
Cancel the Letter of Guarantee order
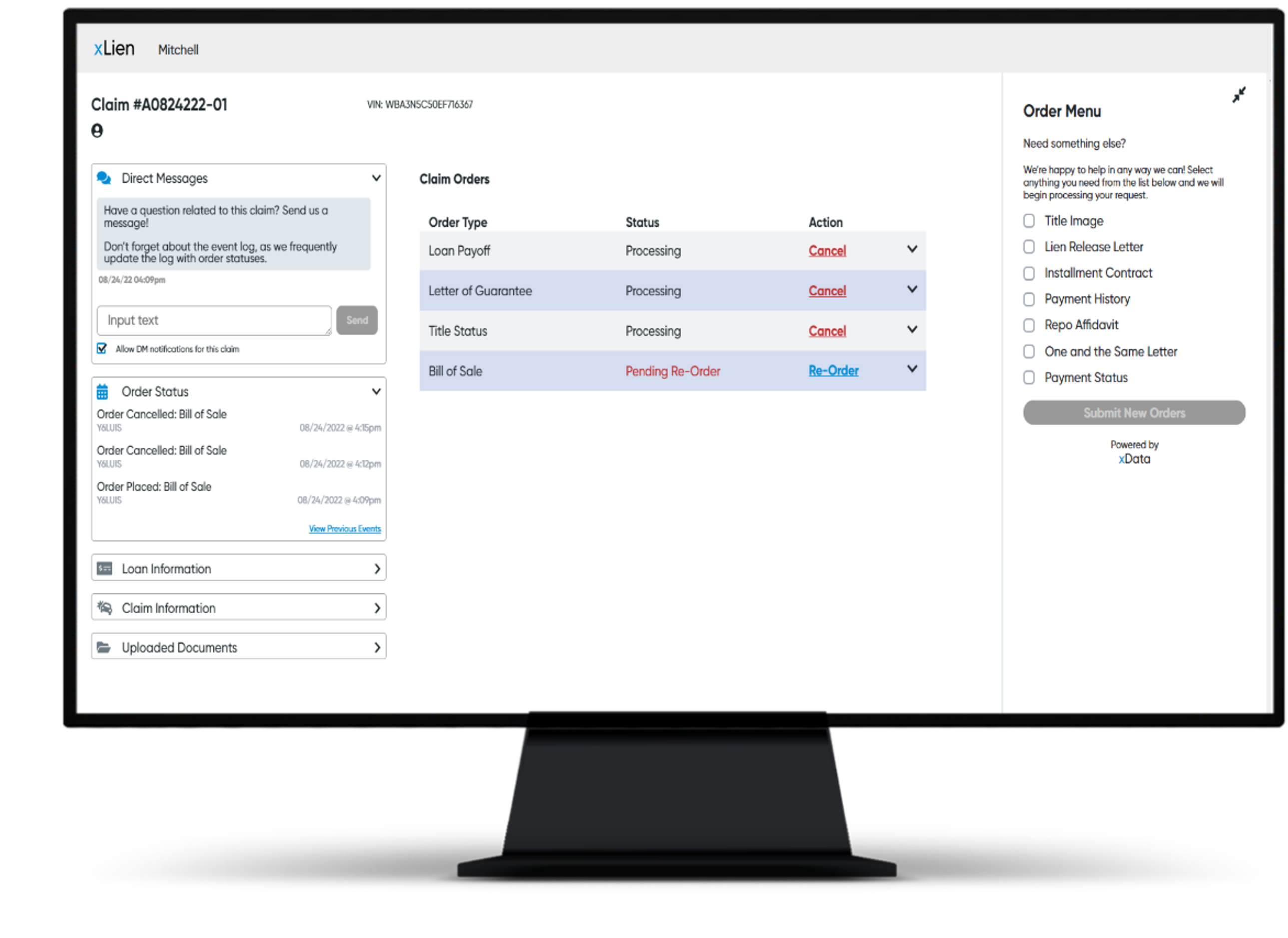point(827,291)
